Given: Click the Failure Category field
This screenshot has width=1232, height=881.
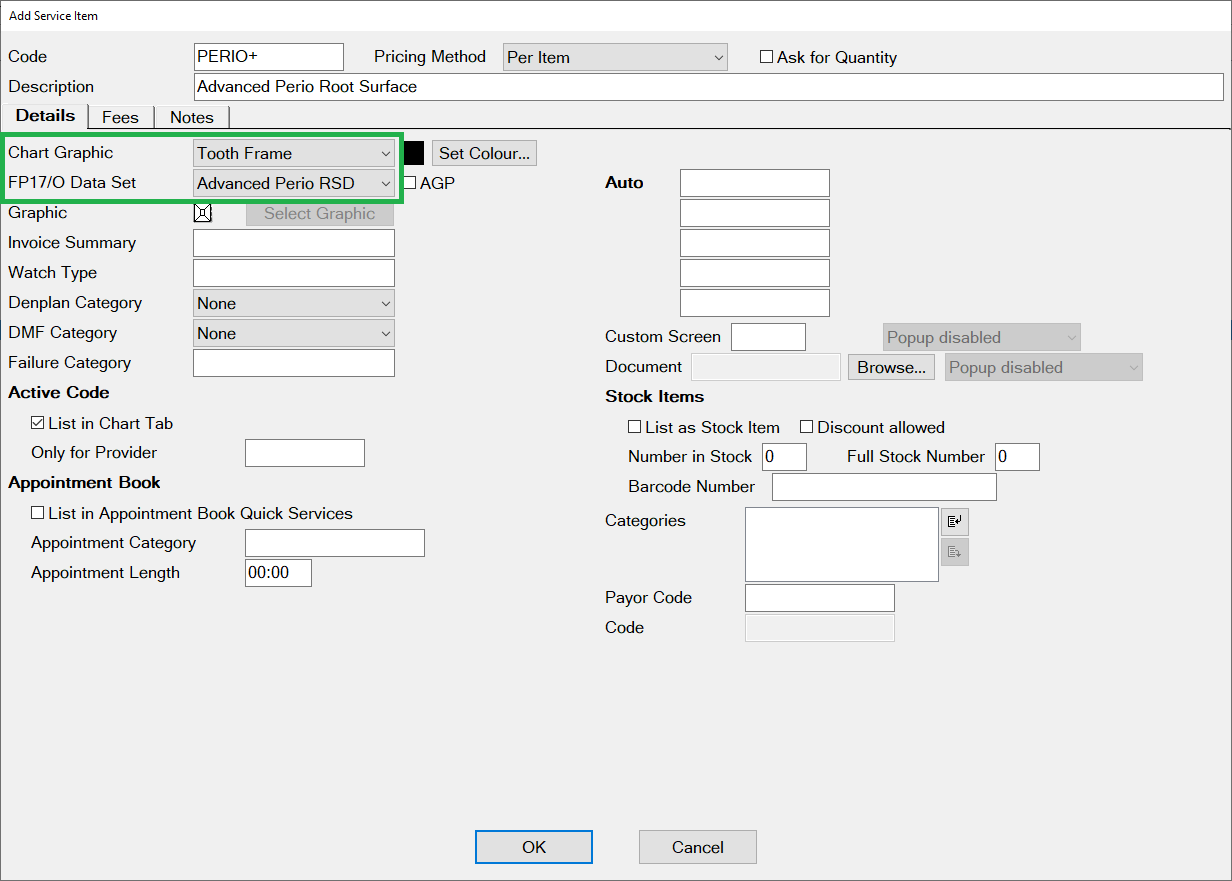Looking at the screenshot, I should (294, 363).
